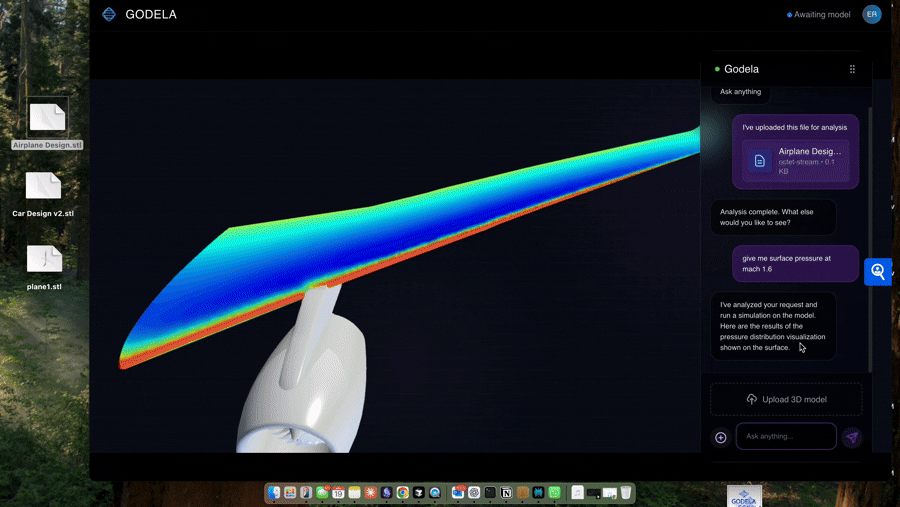Click the Upload 3D model button
This screenshot has height=507, width=900.
click(786, 399)
